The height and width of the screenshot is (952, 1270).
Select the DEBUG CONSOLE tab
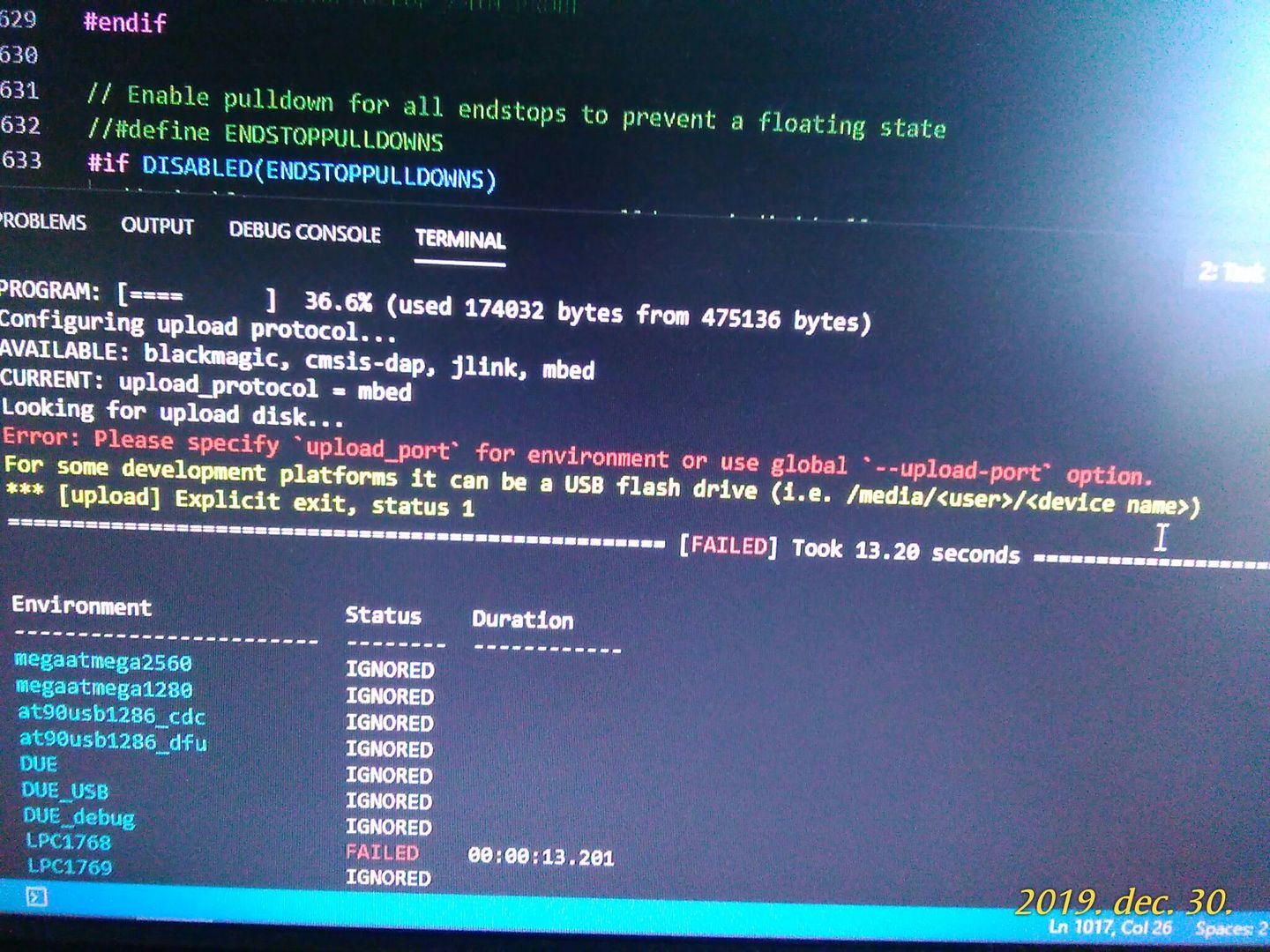point(304,233)
